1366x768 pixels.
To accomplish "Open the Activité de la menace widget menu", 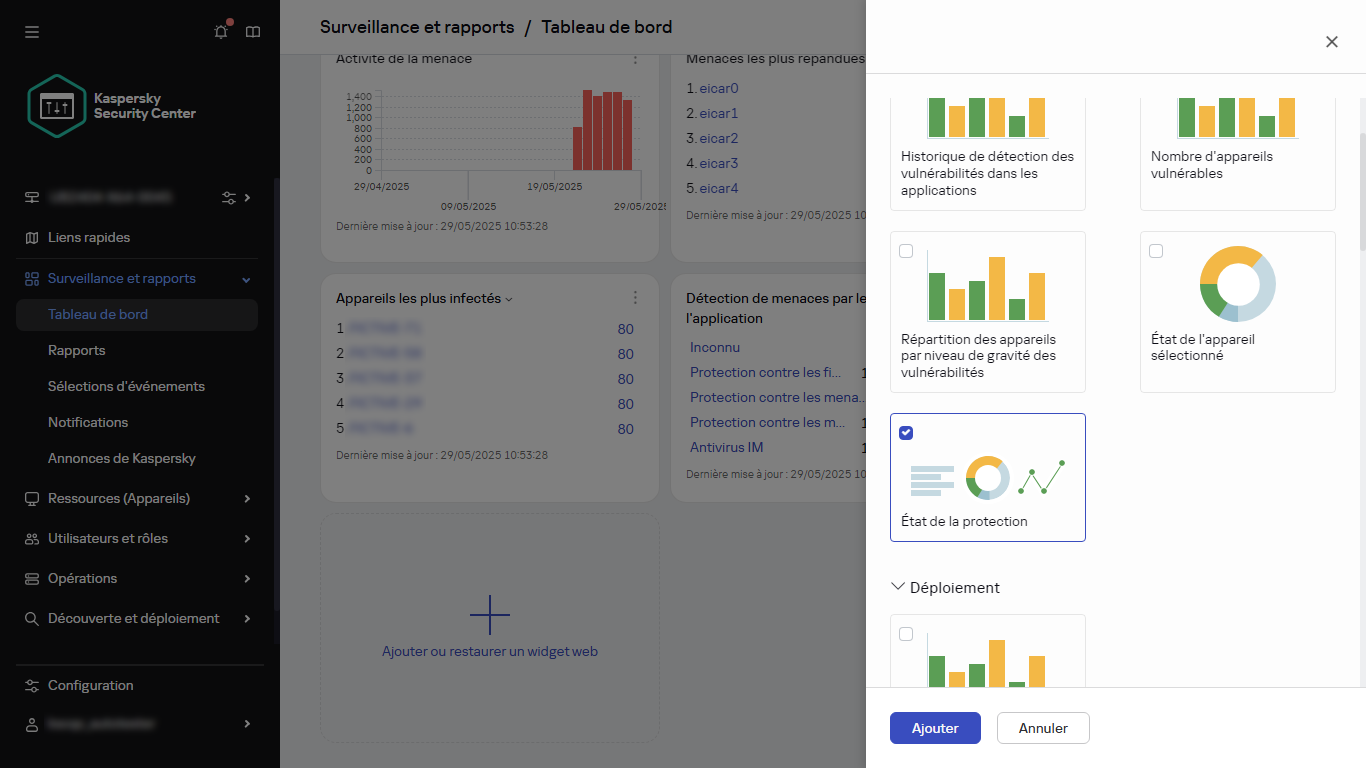I will point(635,59).
